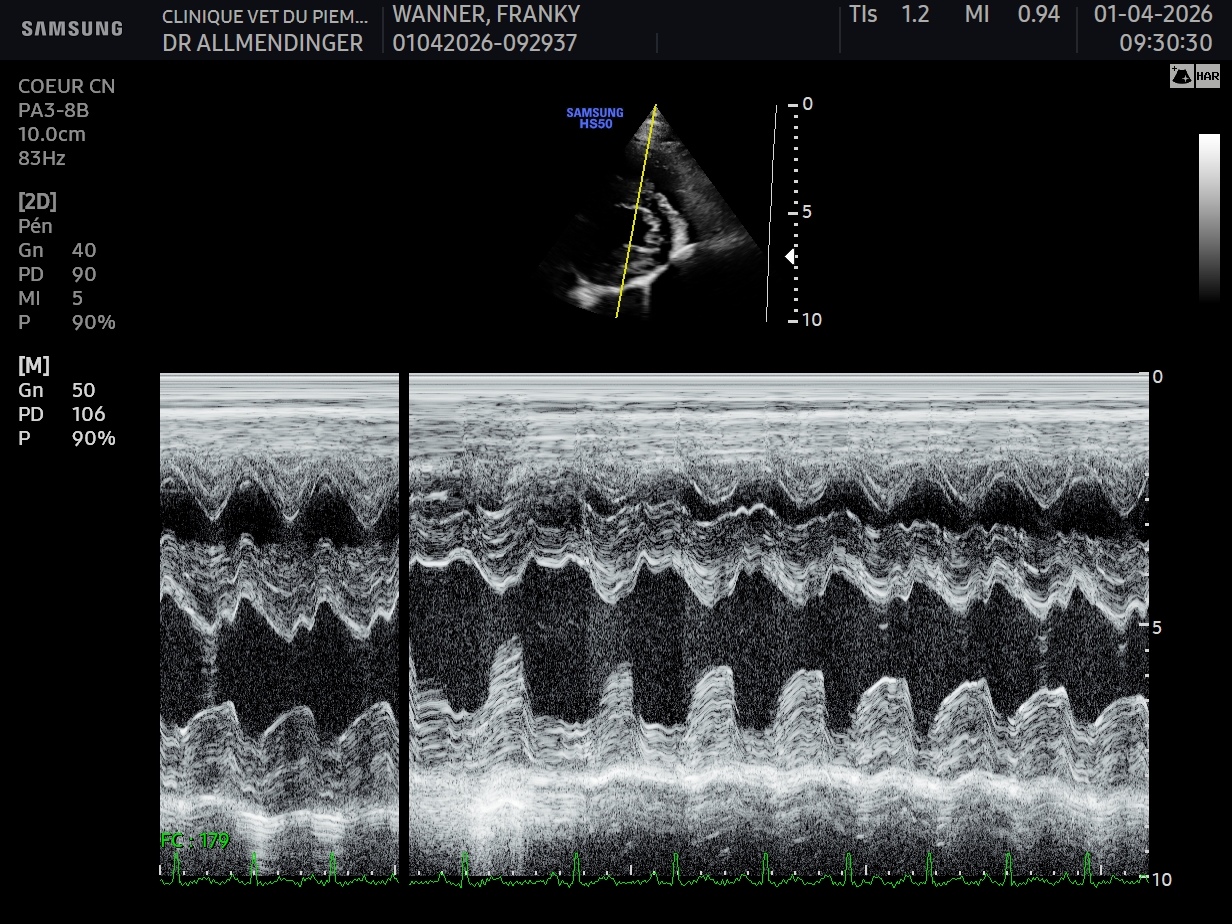Click the HAR harmonic imaging indicator icon
This screenshot has height=924, width=1232.
[x=1208, y=77]
